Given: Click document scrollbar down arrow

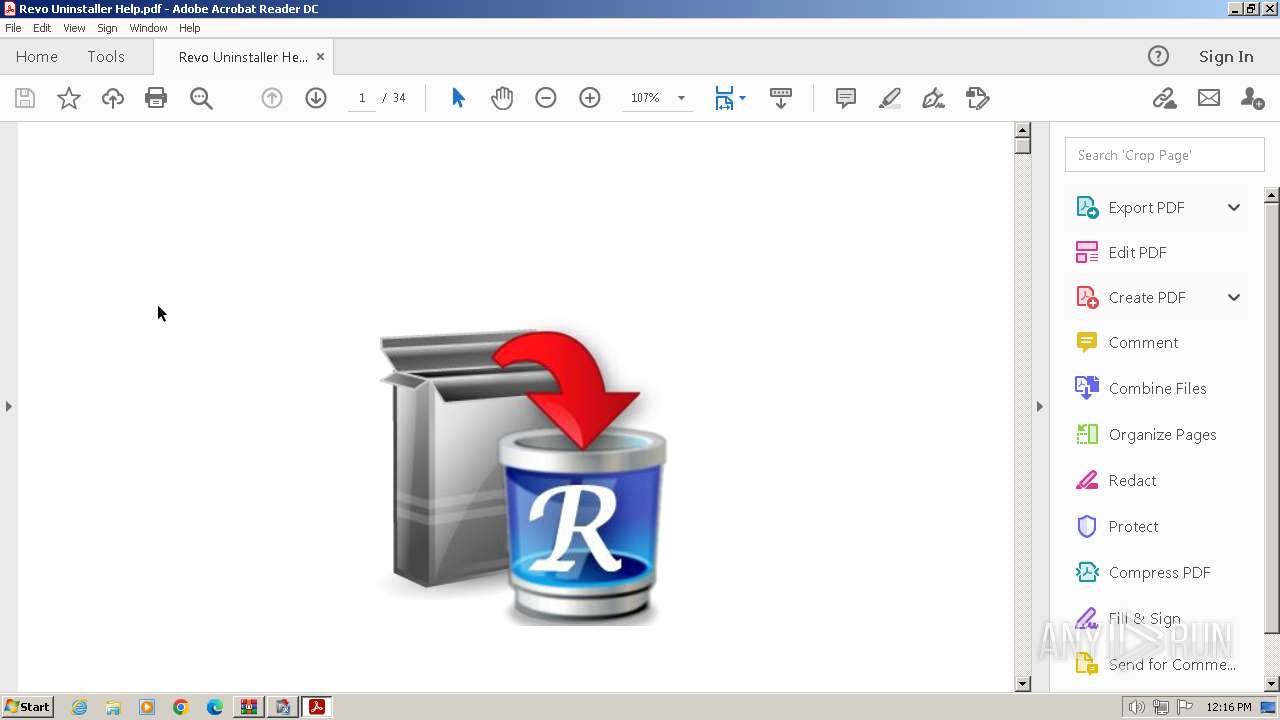Looking at the screenshot, I should click(x=1022, y=684).
